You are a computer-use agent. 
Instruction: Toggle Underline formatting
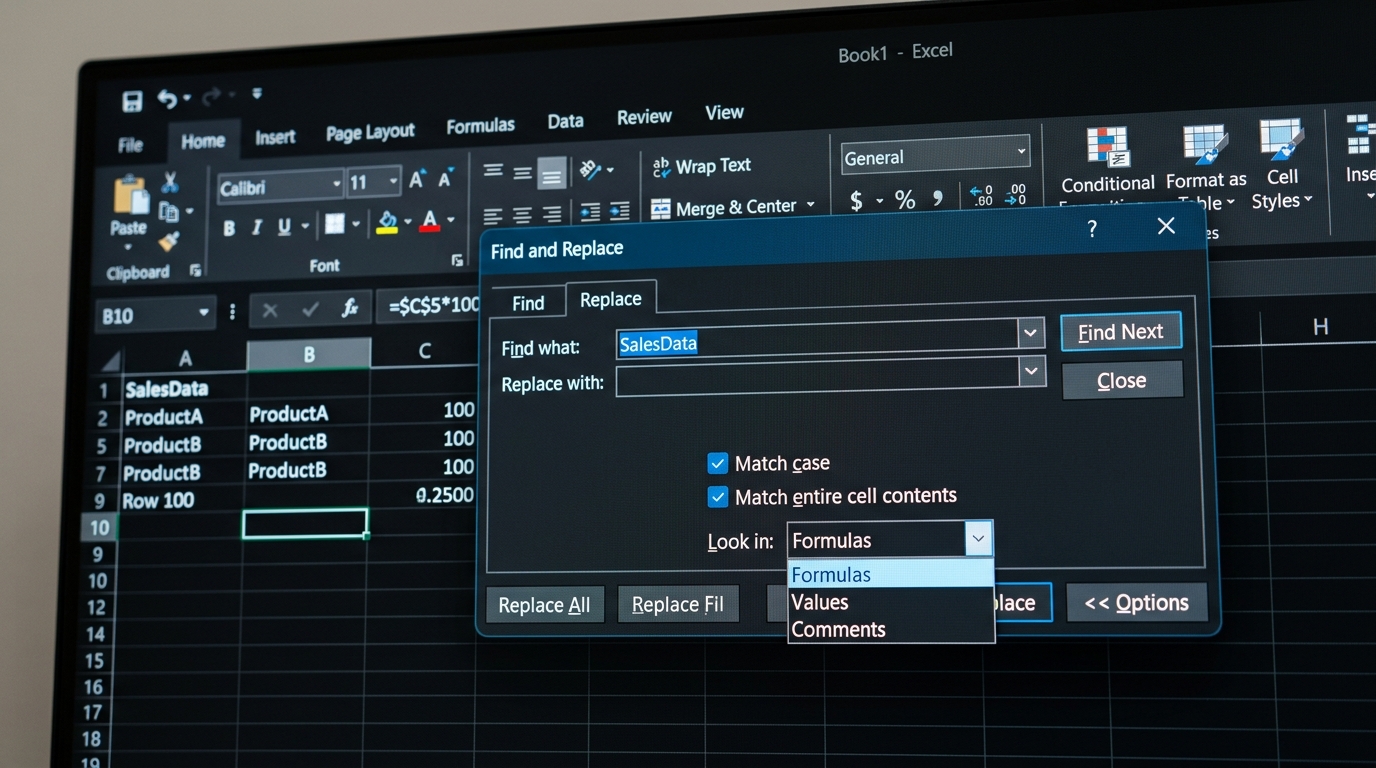tap(283, 227)
